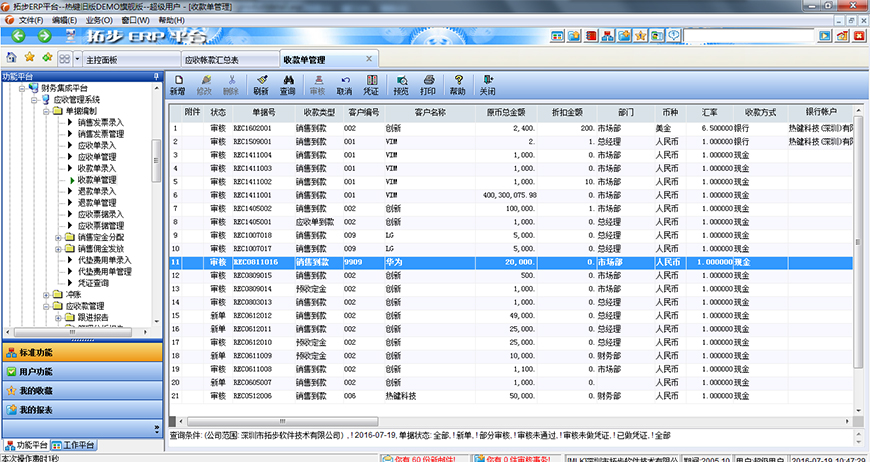Click the 帮助 (Help) toolbar icon
Viewport: 870px width, 462px height.
(x=458, y=85)
